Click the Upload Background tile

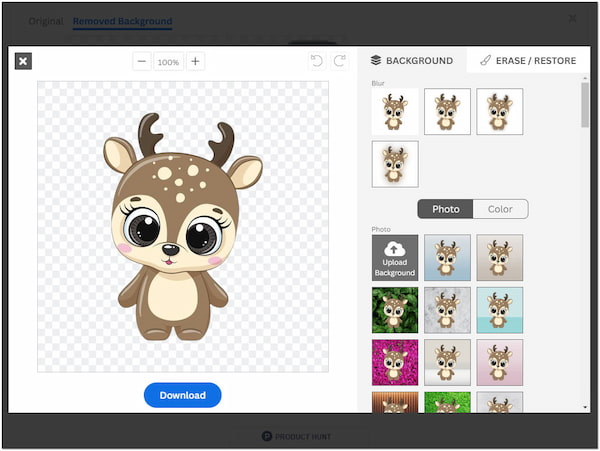click(x=395, y=258)
